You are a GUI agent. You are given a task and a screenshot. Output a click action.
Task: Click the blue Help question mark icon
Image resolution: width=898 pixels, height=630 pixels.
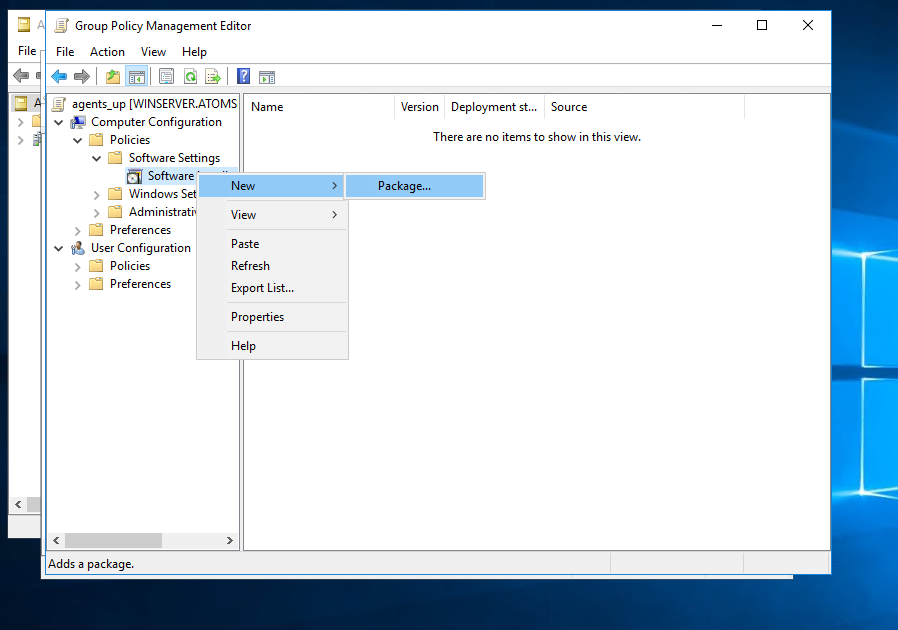pos(244,77)
